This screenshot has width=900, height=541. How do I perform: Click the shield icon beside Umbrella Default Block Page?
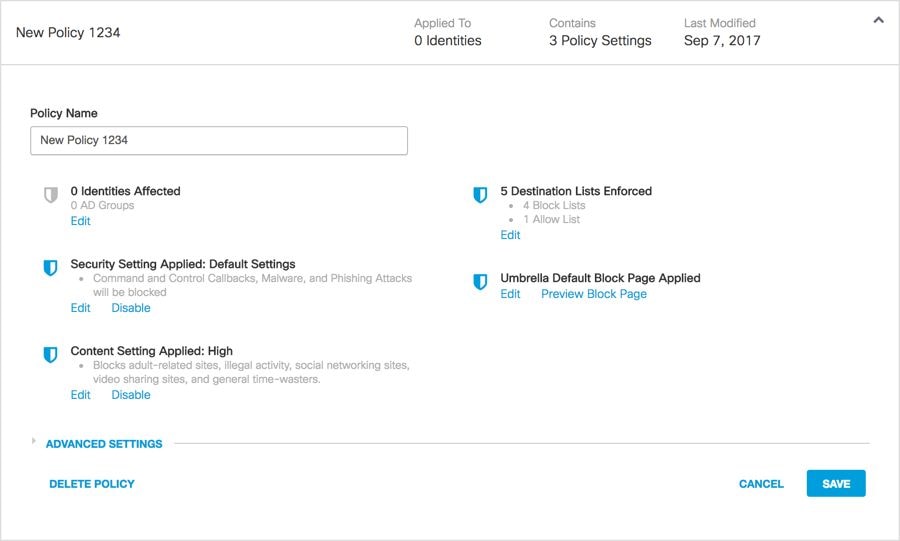click(480, 282)
